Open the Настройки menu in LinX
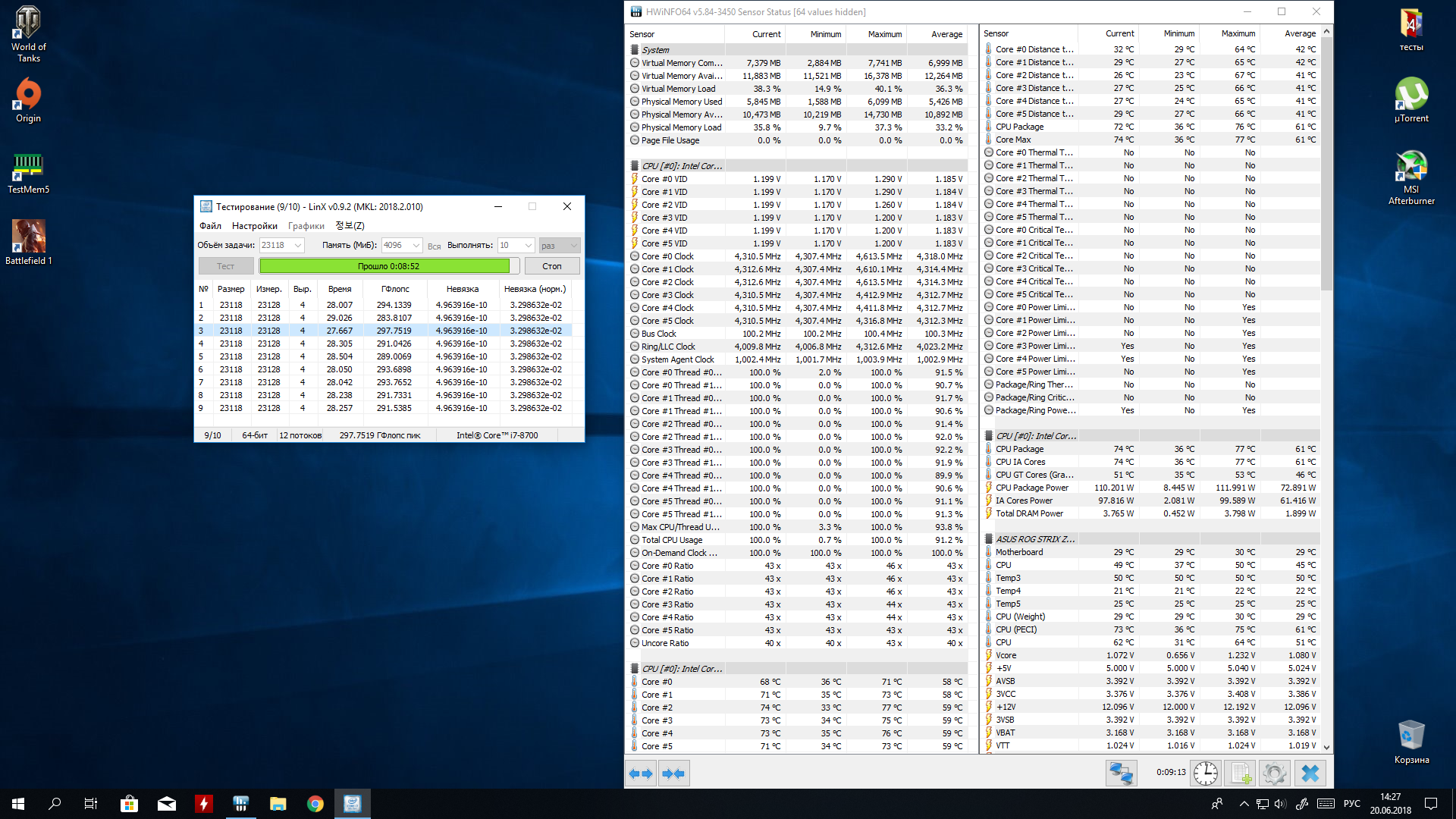The image size is (1456, 819). click(x=254, y=226)
